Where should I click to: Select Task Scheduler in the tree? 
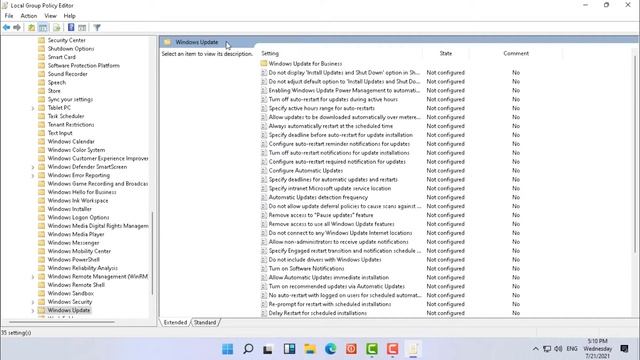tap(66, 116)
